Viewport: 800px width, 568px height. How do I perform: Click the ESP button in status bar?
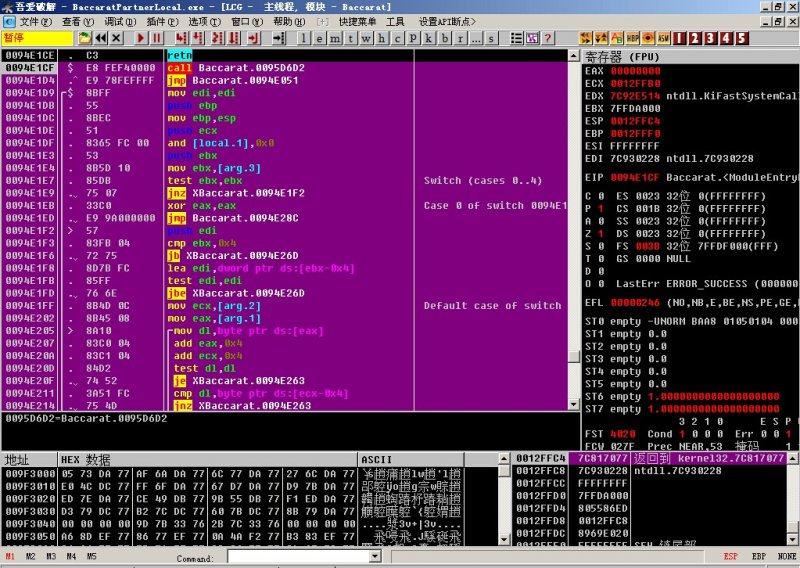[x=731, y=556]
